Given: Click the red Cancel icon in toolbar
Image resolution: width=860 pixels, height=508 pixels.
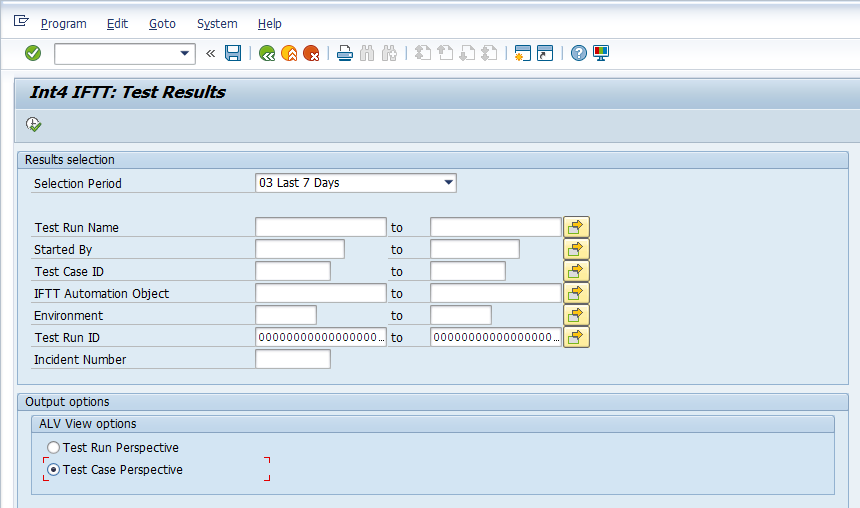Looking at the screenshot, I should [x=311, y=53].
